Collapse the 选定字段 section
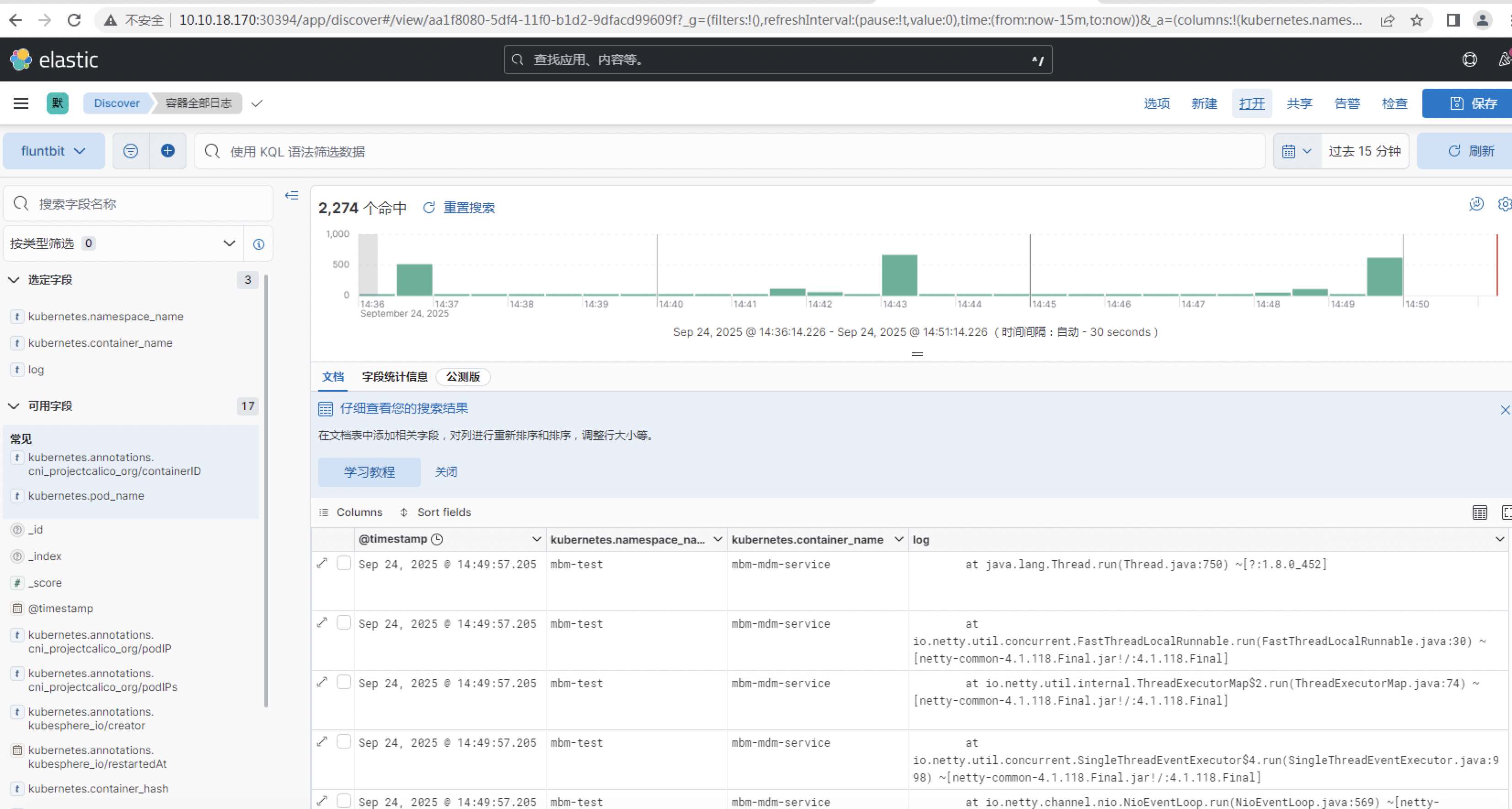The image size is (1512, 809). tap(14, 280)
